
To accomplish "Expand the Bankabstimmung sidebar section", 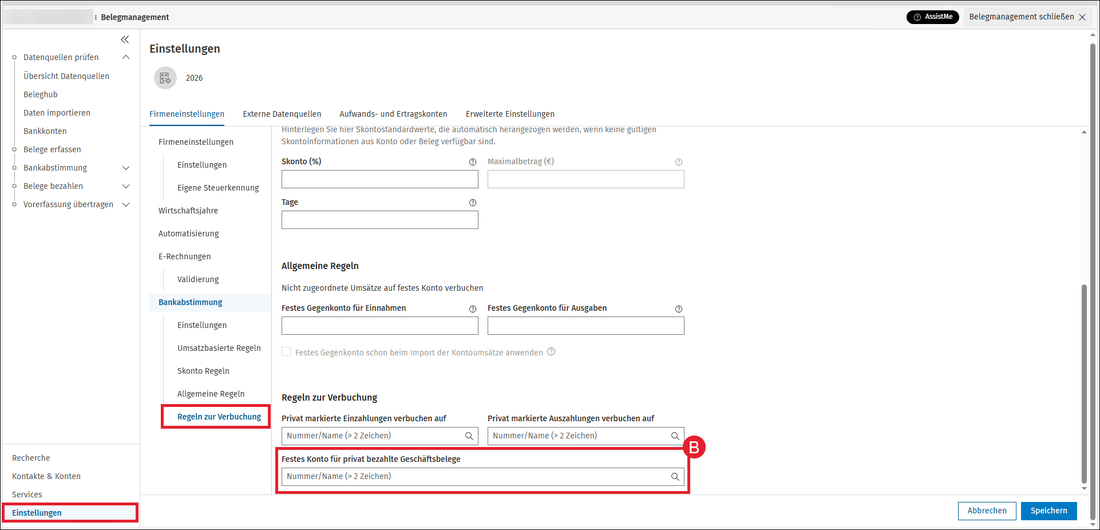I will 126,168.
